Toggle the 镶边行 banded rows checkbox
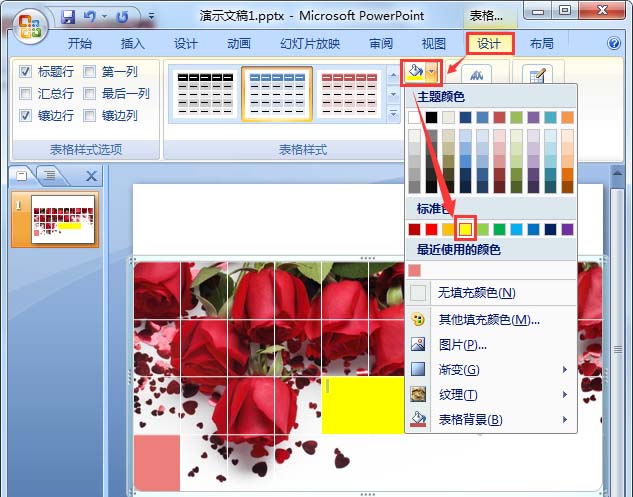The width and height of the screenshot is (633, 497). coord(25,115)
